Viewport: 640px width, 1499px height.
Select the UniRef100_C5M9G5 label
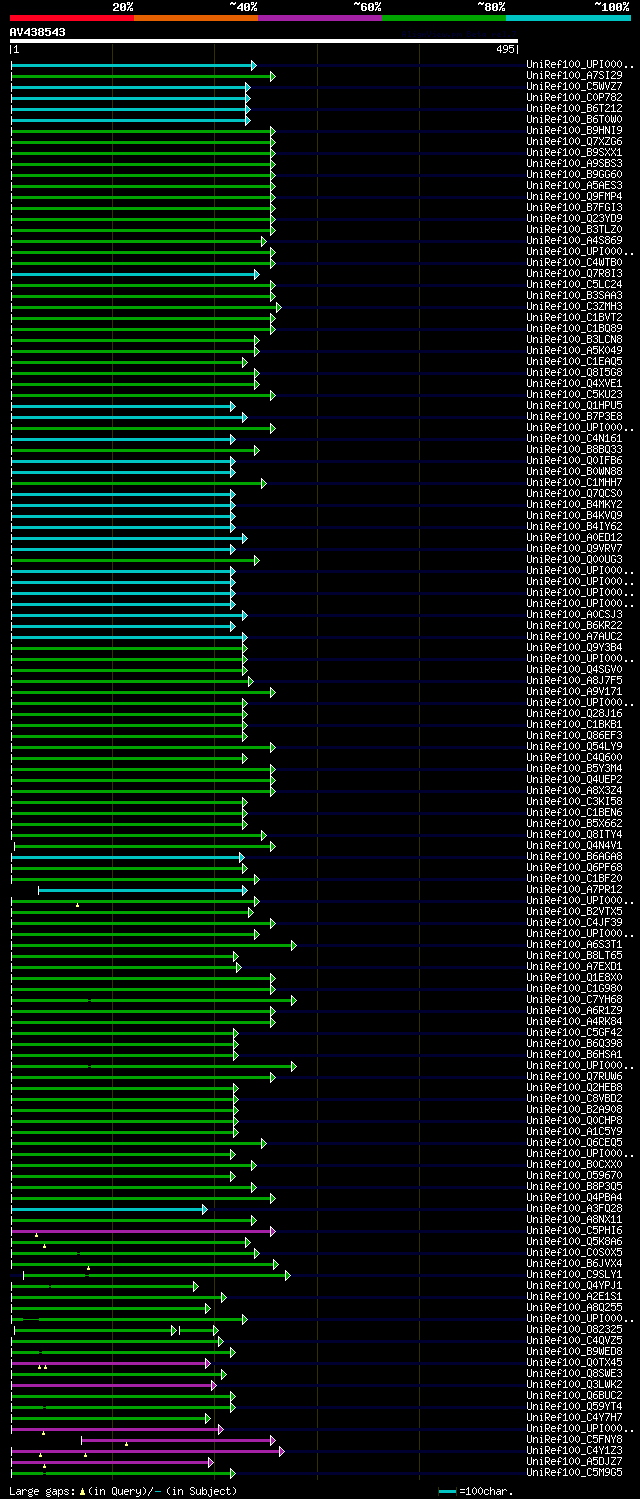[574, 1472]
